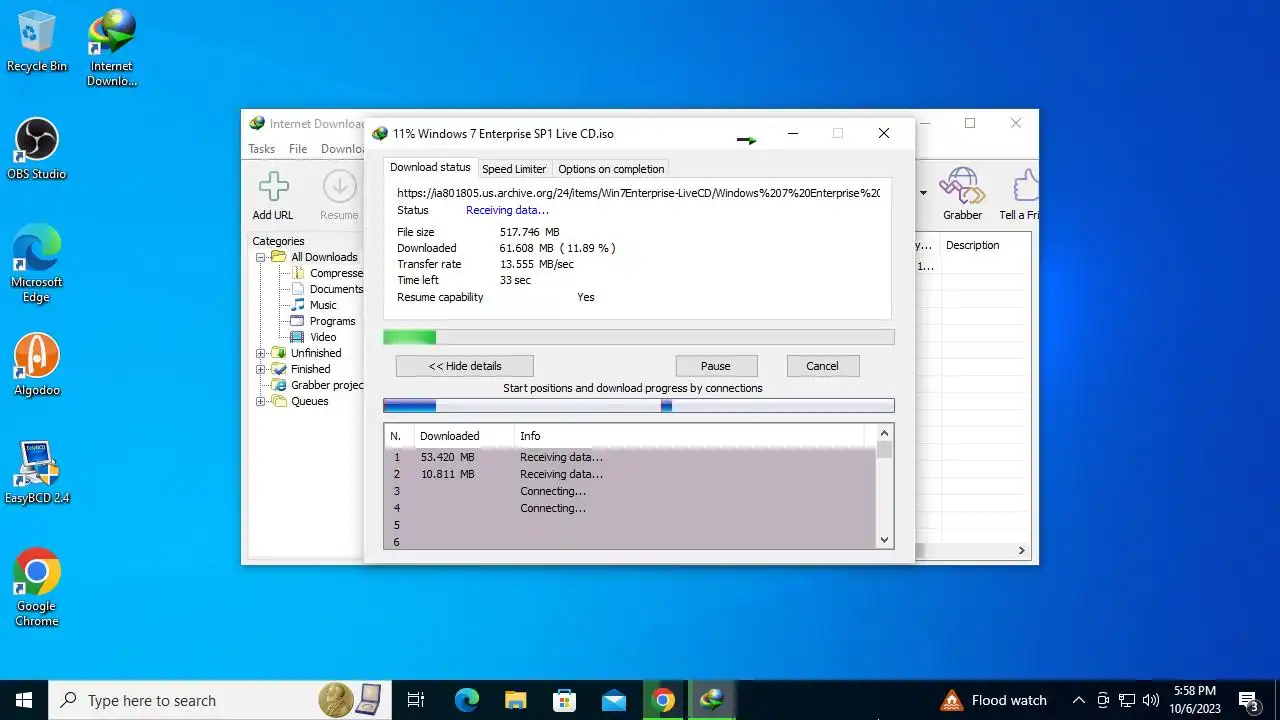Image resolution: width=1280 pixels, height=720 pixels.
Task: Click the Info column header
Action: (x=690, y=436)
